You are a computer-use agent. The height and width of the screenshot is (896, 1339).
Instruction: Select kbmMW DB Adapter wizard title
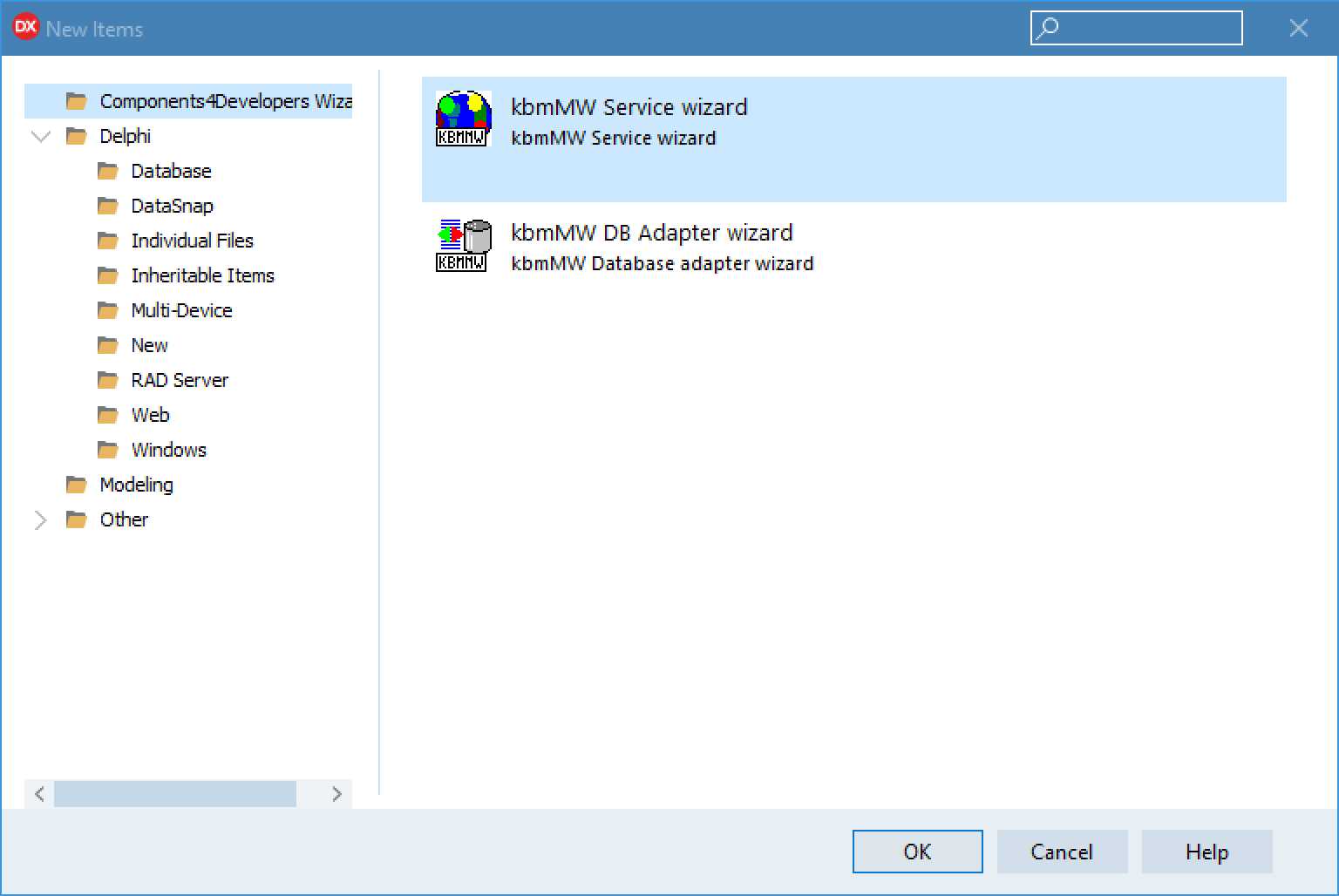(651, 233)
